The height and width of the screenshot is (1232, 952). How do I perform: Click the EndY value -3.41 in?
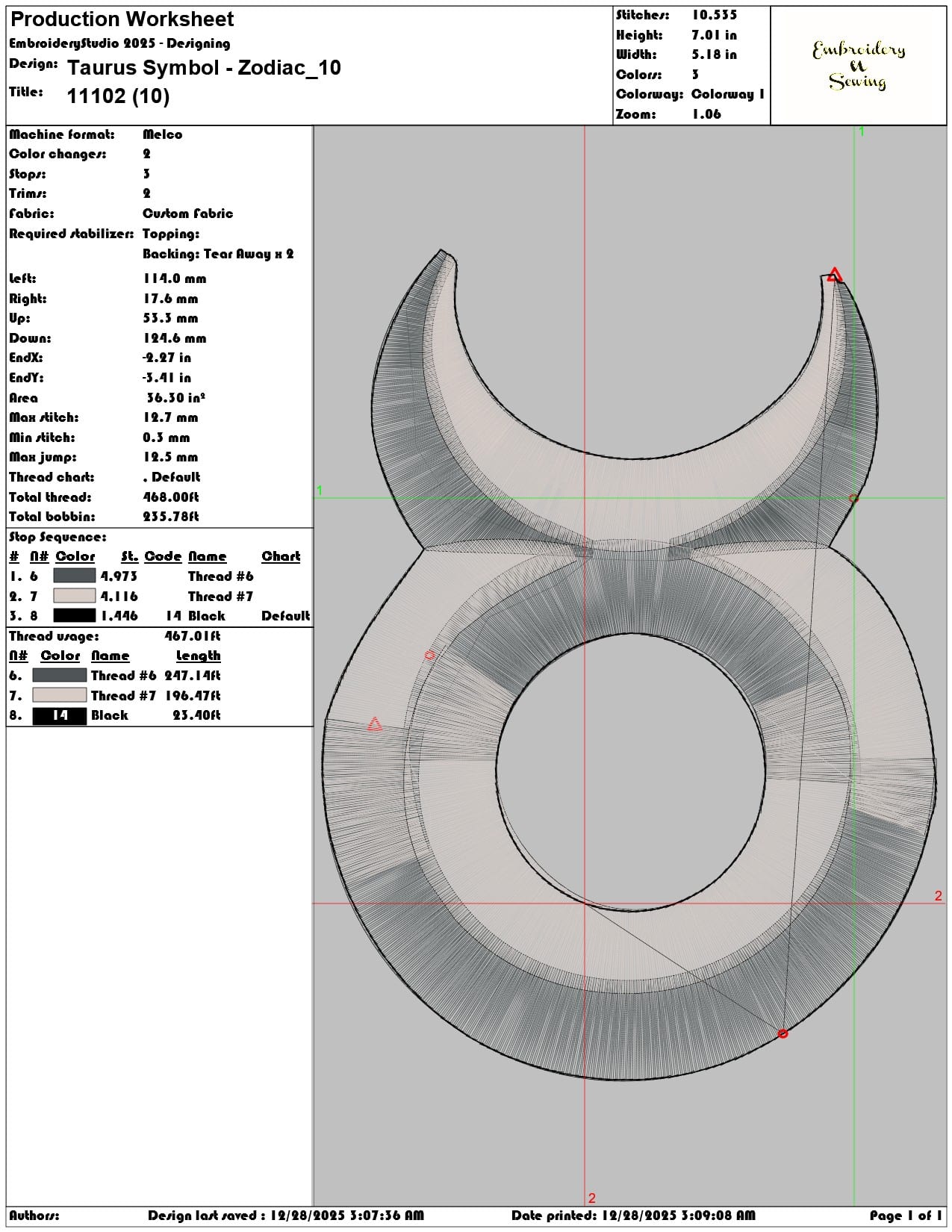coord(167,378)
